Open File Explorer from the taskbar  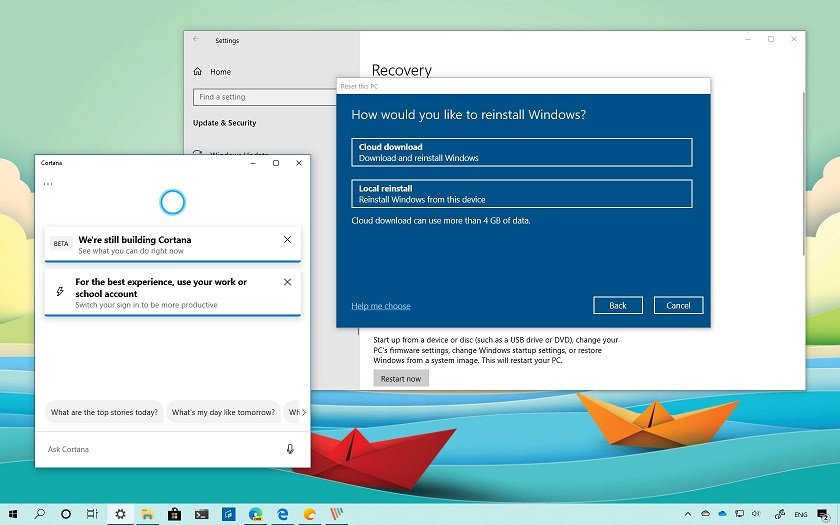coord(147,514)
